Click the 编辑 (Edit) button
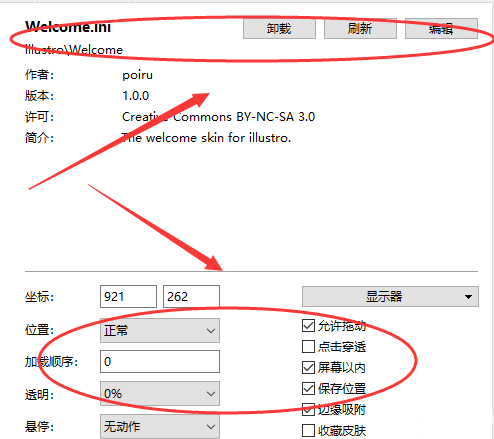494x439 pixels. (441, 29)
